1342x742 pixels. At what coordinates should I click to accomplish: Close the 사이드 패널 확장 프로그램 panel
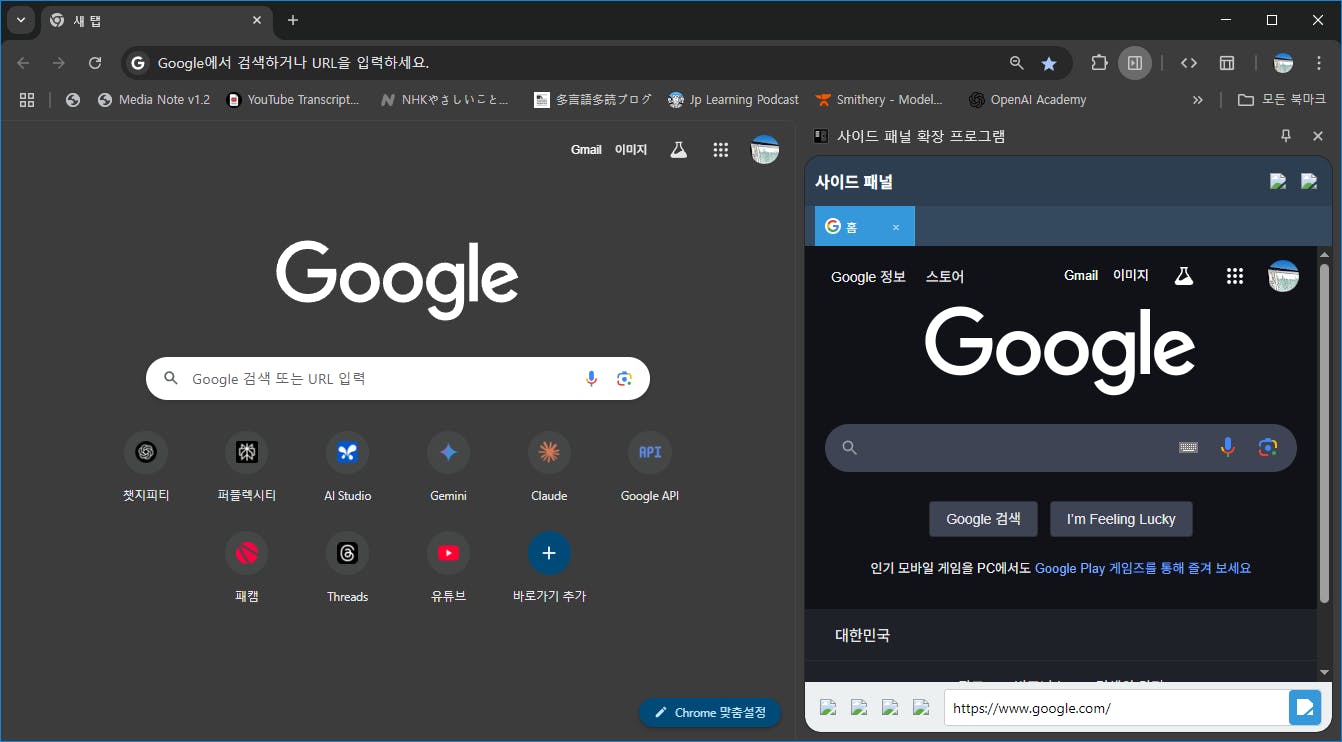[x=1318, y=136]
